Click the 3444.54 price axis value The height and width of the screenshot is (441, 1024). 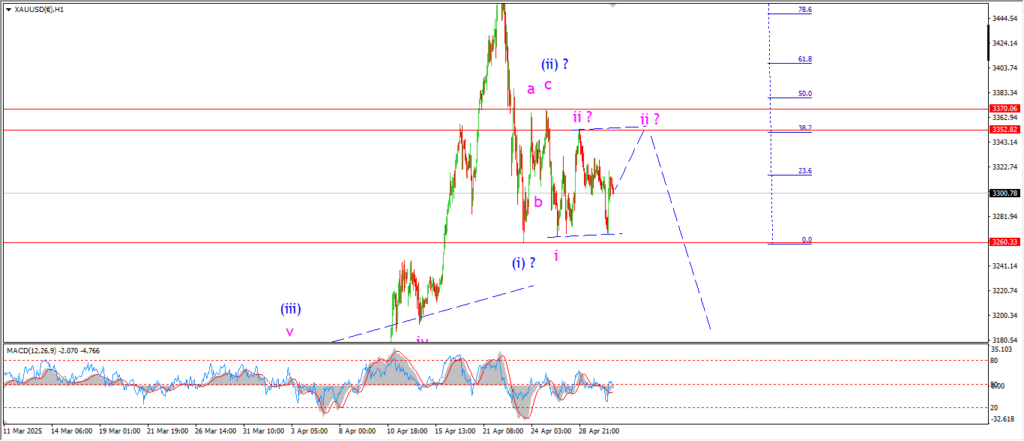pos(1006,18)
